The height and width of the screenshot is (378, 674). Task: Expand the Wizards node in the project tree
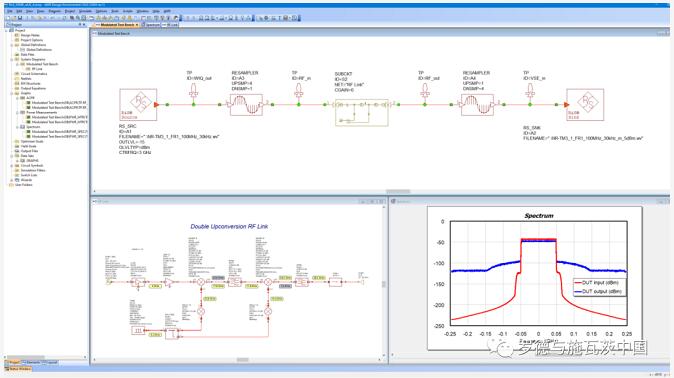12,180
